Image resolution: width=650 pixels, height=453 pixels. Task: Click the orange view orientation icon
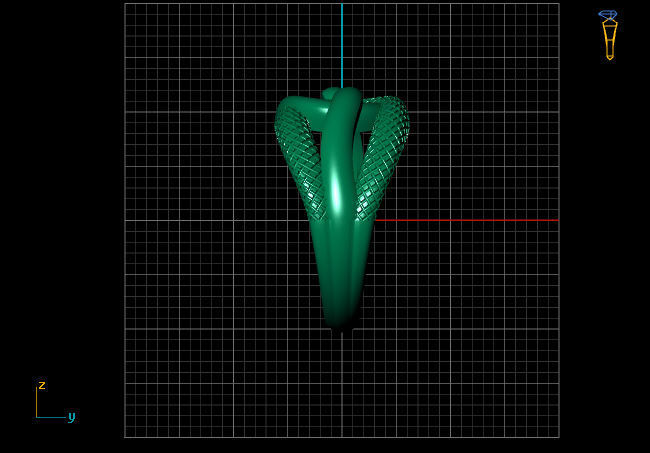608,35
